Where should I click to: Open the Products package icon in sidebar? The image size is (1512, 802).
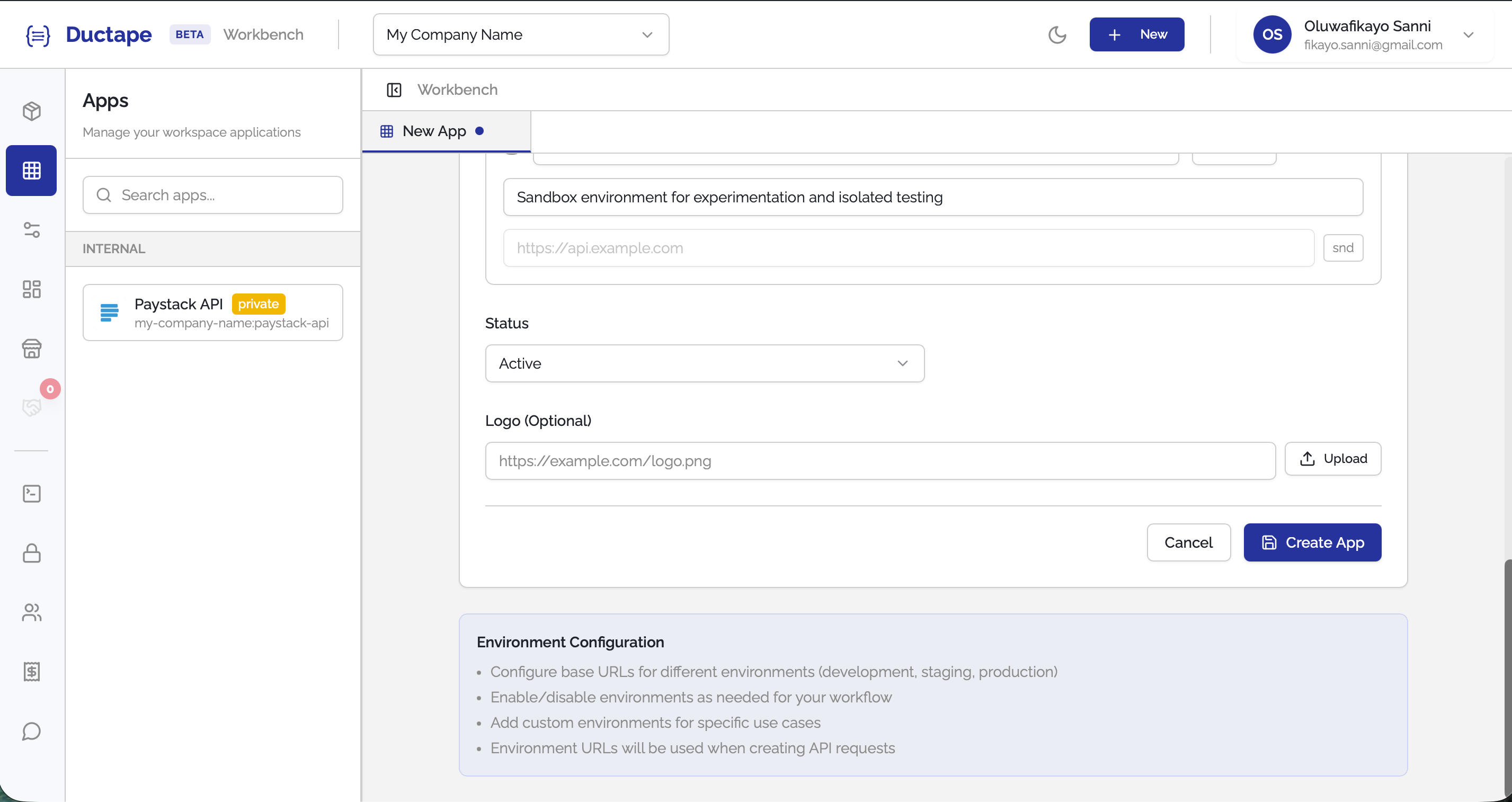31,111
